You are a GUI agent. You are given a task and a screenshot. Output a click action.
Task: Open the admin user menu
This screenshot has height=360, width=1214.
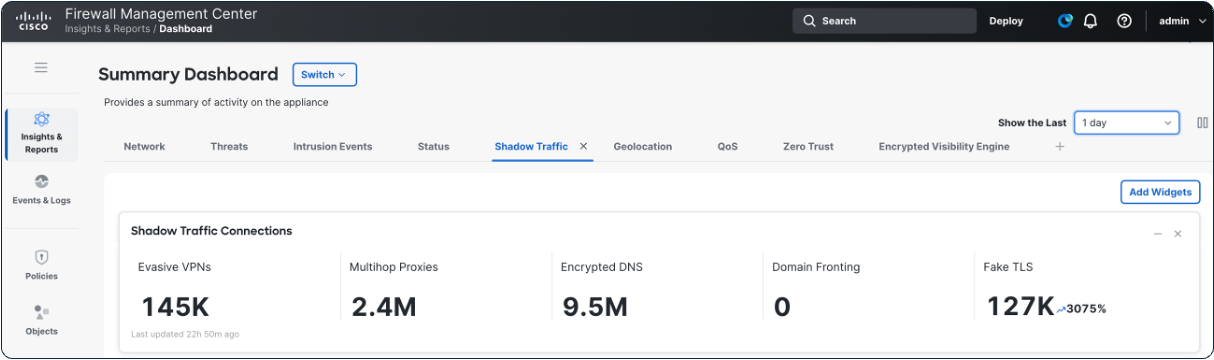pos(1182,21)
